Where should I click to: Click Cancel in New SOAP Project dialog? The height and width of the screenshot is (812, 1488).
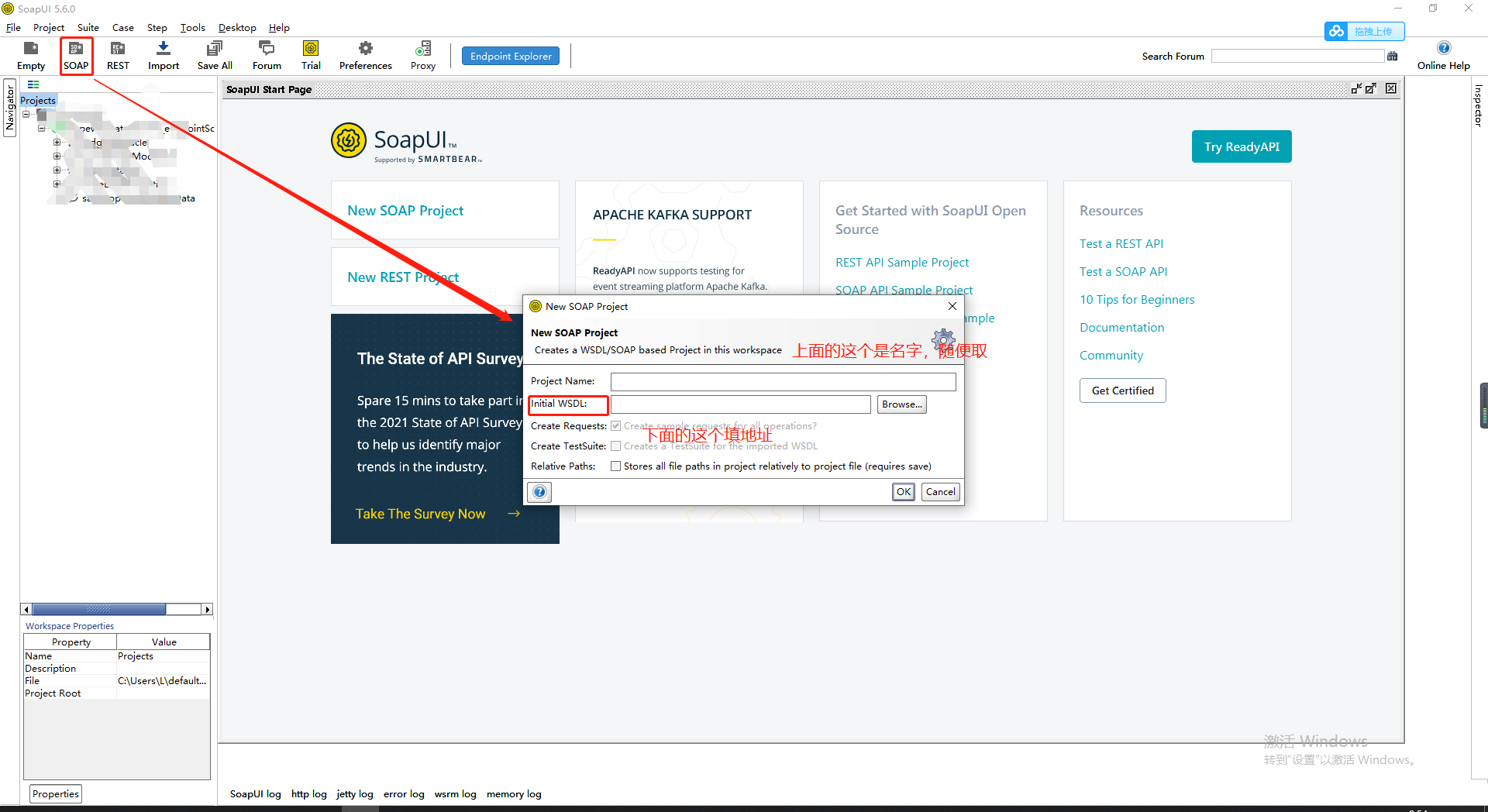click(940, 492)
